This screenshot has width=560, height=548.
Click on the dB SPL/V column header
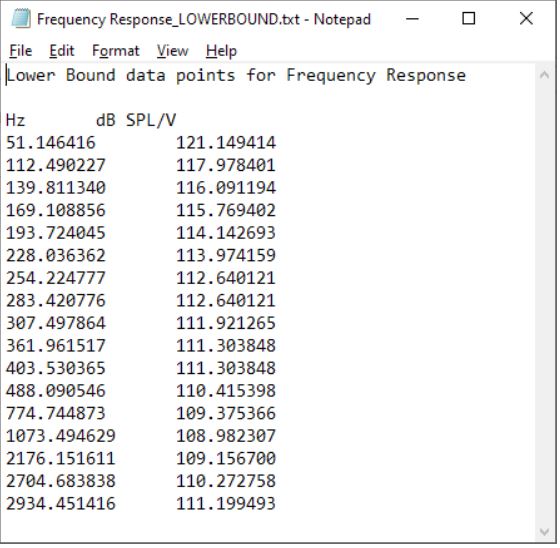pos(136,120)
